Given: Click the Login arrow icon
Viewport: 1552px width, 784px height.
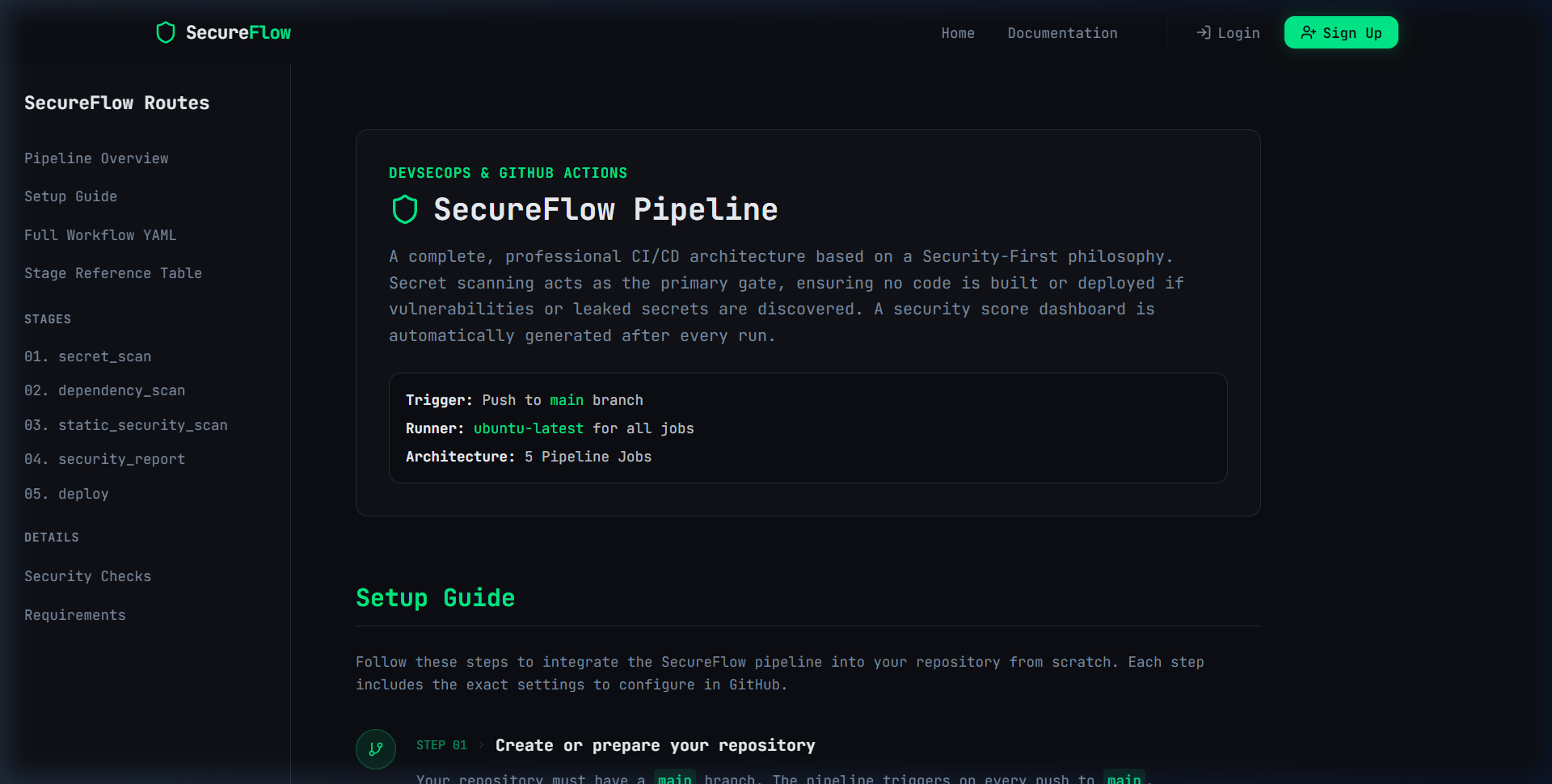Looking at the screenshot, I should pyautogui.click(x=1204, y=32).
